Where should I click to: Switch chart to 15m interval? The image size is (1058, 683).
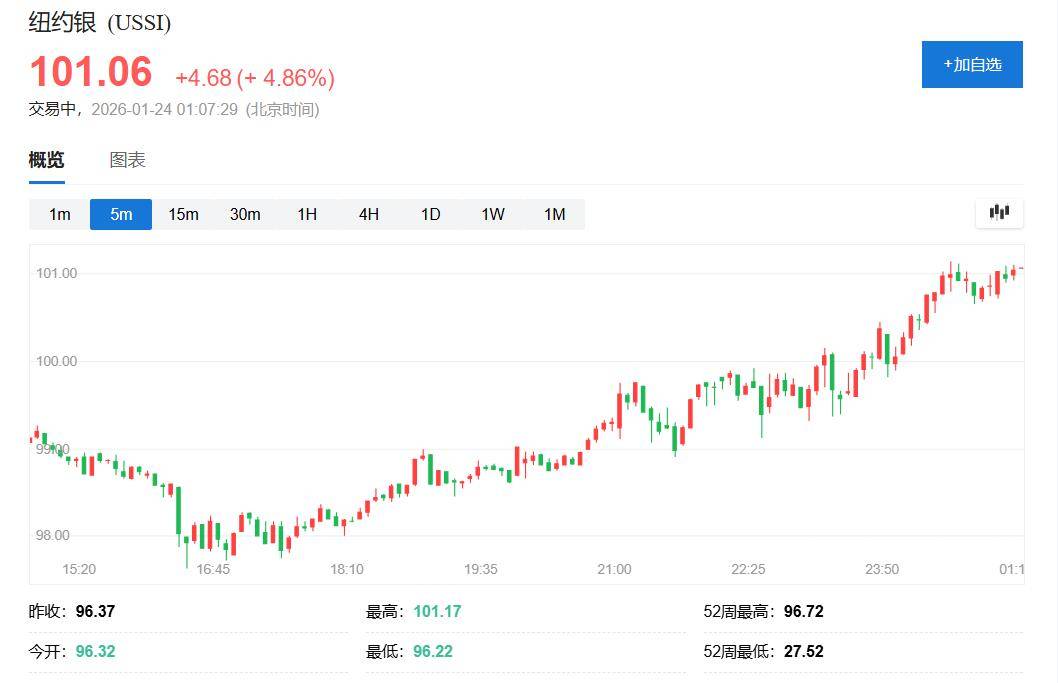(183, 214)
